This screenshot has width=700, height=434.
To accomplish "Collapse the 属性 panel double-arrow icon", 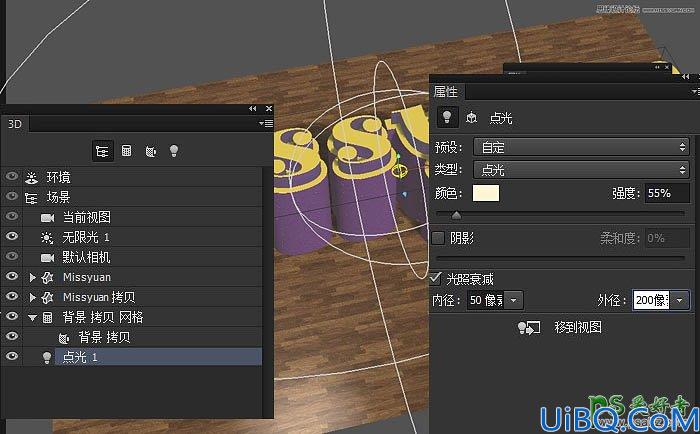I will point(685,77).
